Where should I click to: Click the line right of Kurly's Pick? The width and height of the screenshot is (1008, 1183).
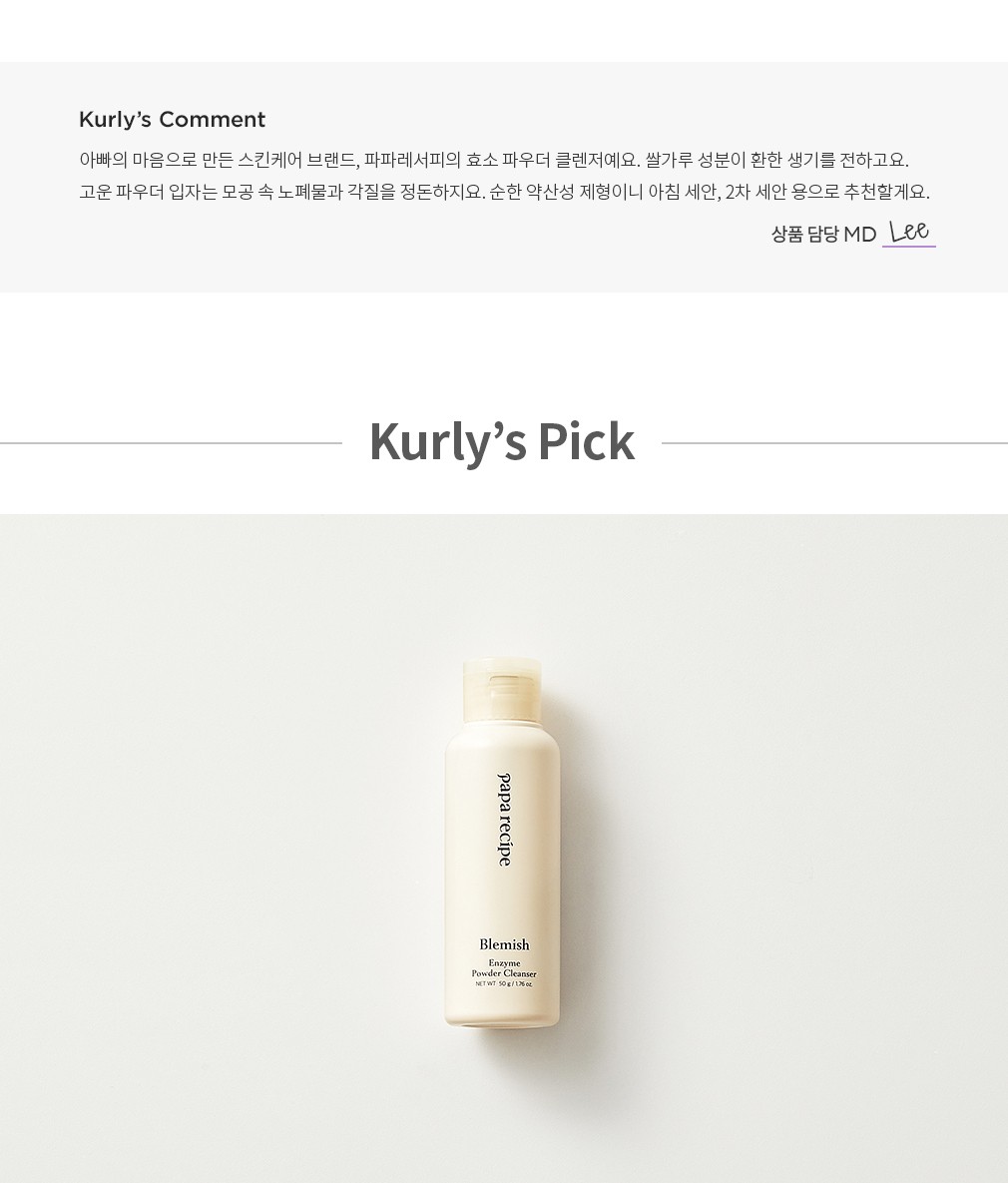[834, 443]
